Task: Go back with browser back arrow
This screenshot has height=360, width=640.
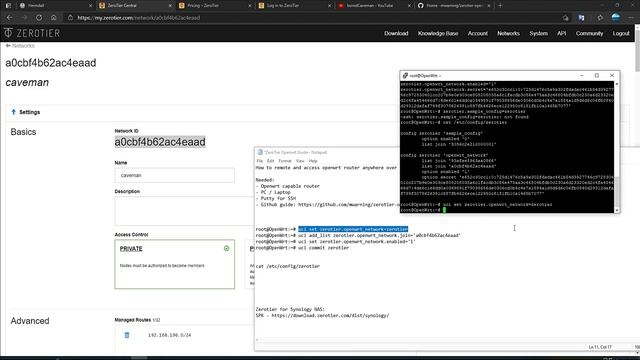Action: point(9,18)
